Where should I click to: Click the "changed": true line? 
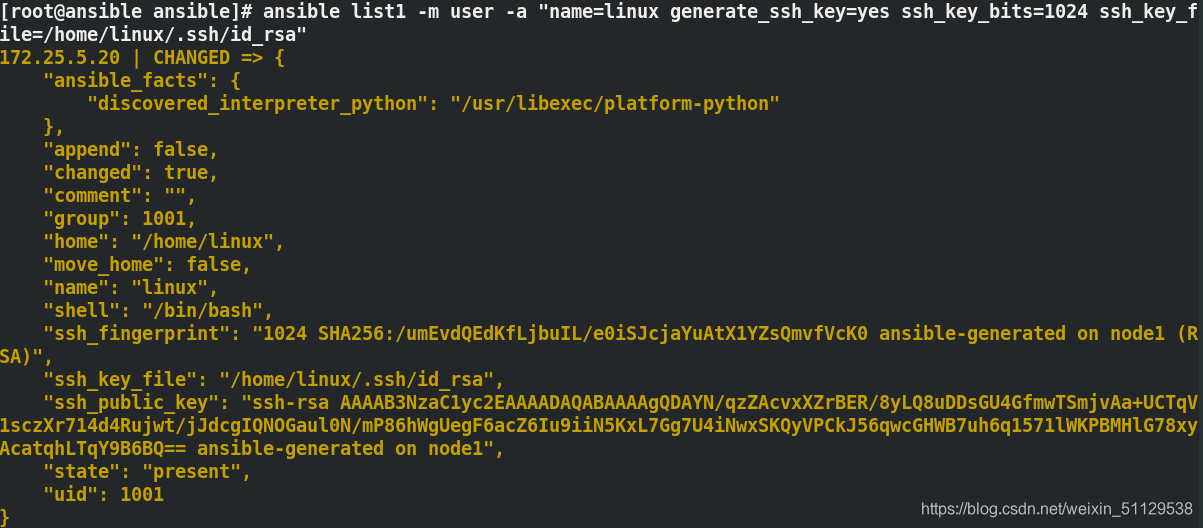click(x=131, y=173)
